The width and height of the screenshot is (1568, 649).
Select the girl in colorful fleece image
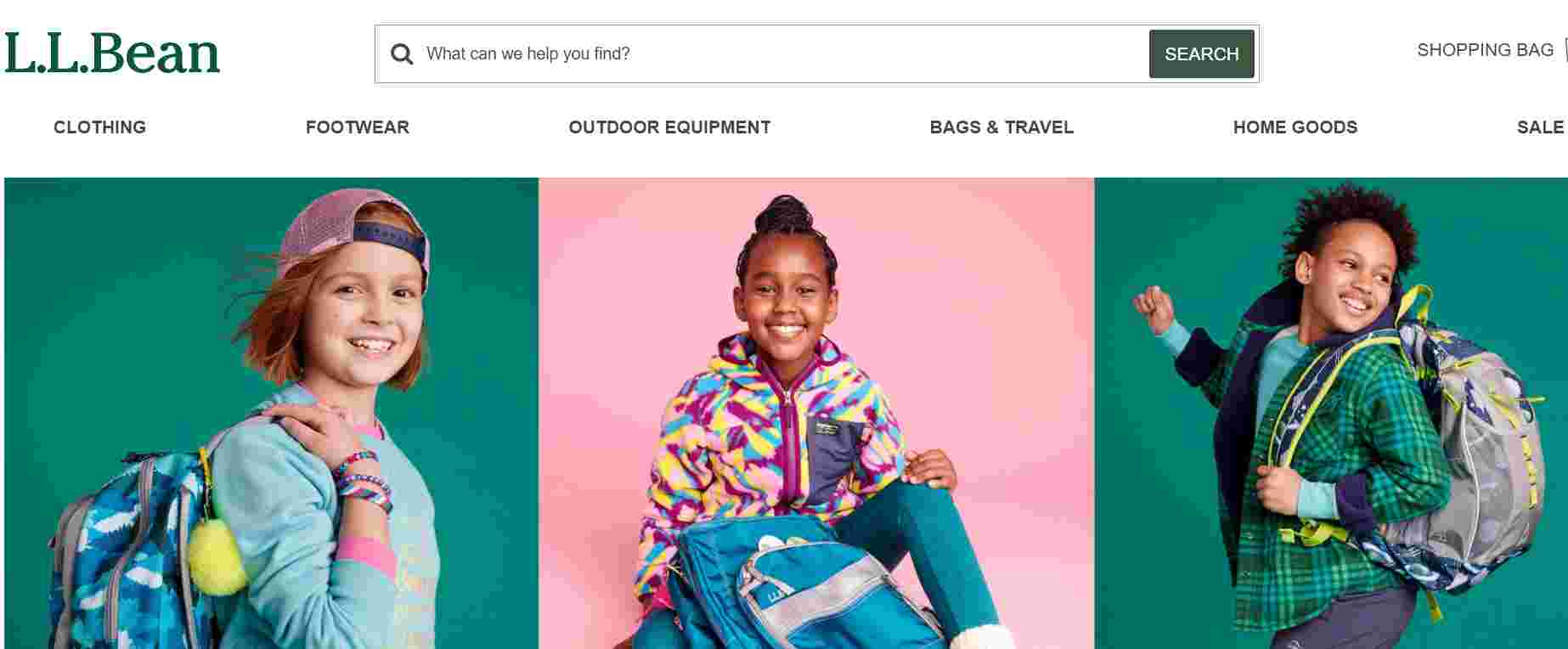816,413
